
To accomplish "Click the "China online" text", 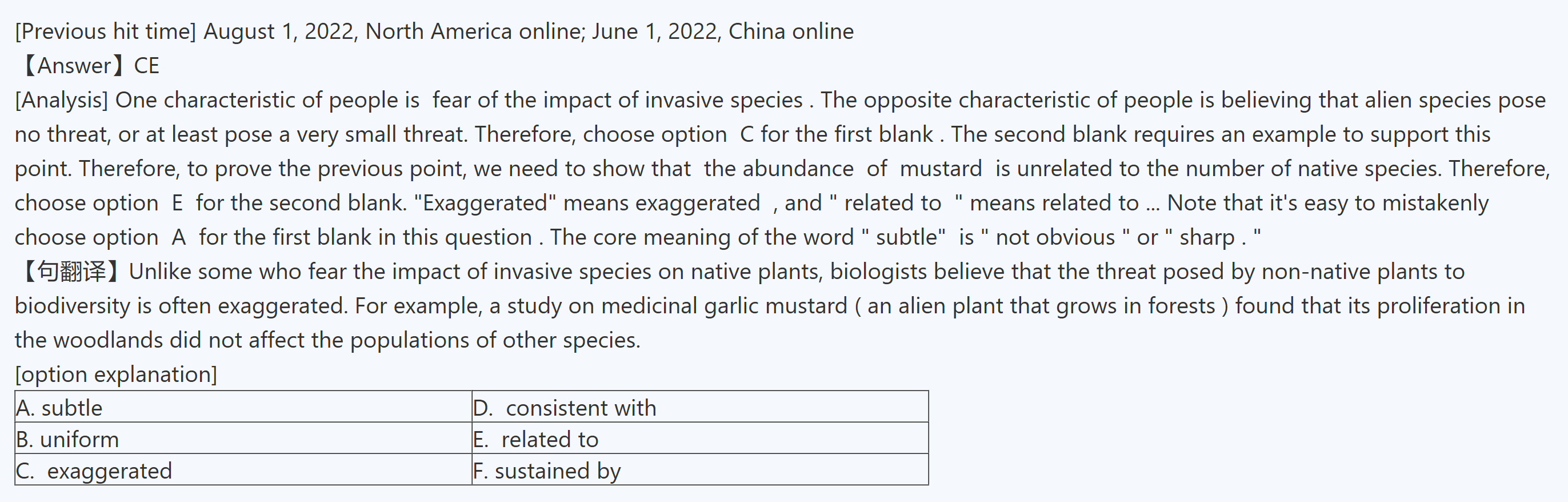I will click(x=791, y=31).
